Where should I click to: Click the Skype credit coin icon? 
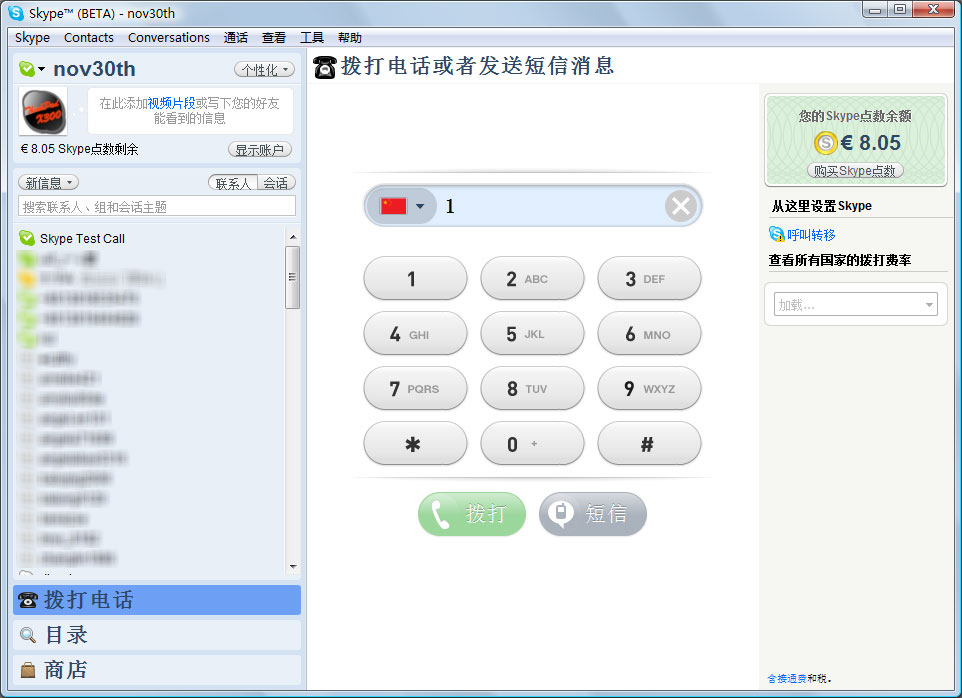point(826,143)
